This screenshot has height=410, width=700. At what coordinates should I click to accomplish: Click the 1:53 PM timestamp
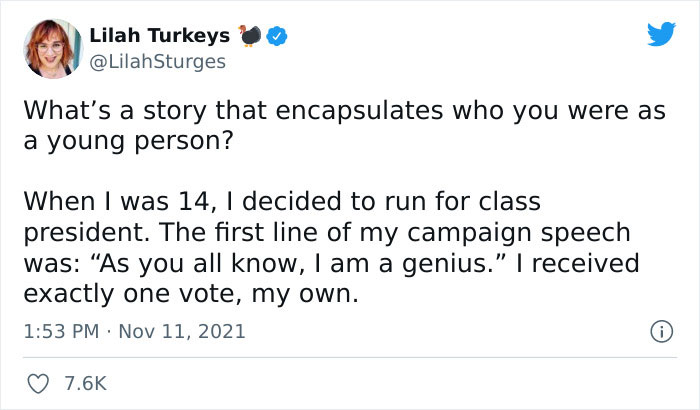[x=57, y=330]
